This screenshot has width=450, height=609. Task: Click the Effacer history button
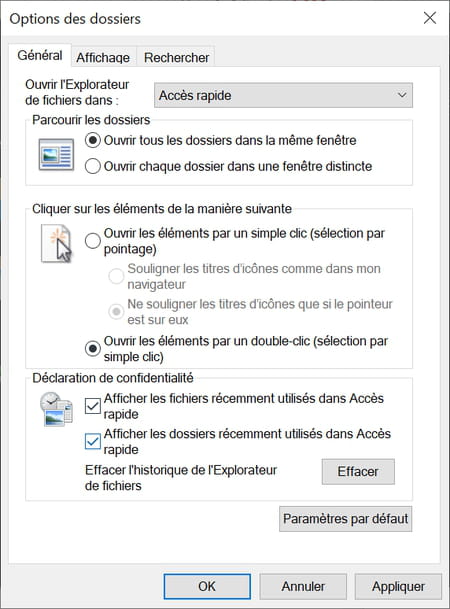click(x=358, y=472)
